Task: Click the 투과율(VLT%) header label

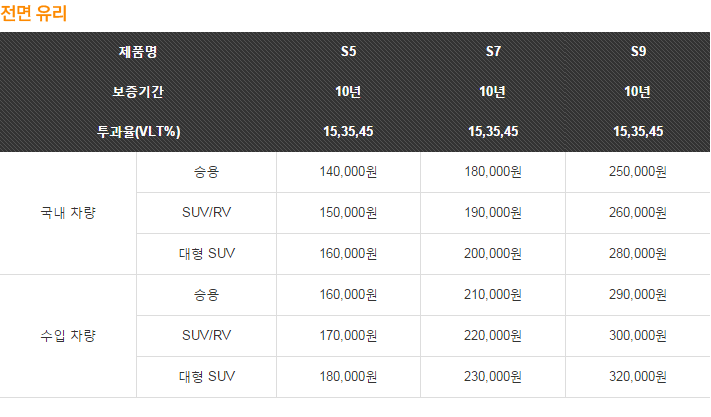Action: click(x=138, y=131)
